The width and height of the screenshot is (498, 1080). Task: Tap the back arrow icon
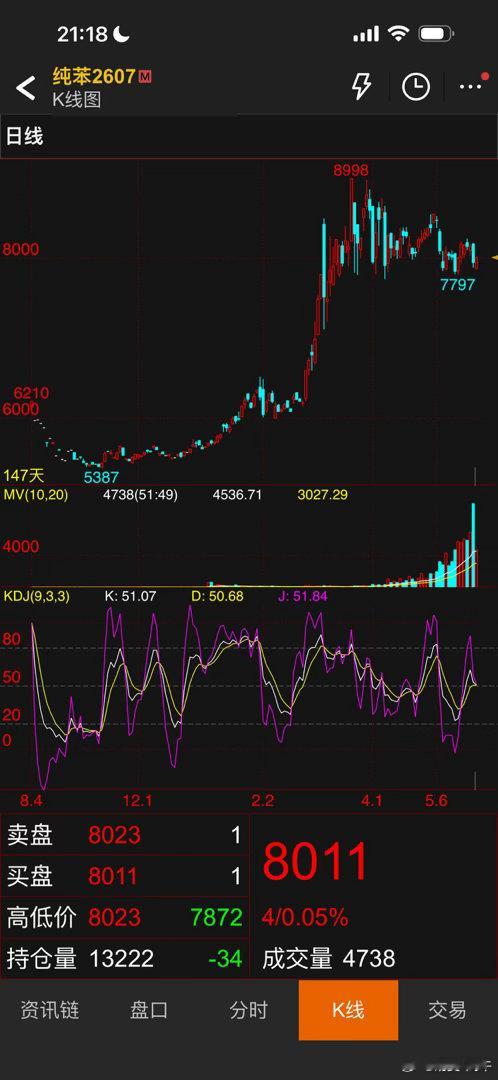coord(25,88)
